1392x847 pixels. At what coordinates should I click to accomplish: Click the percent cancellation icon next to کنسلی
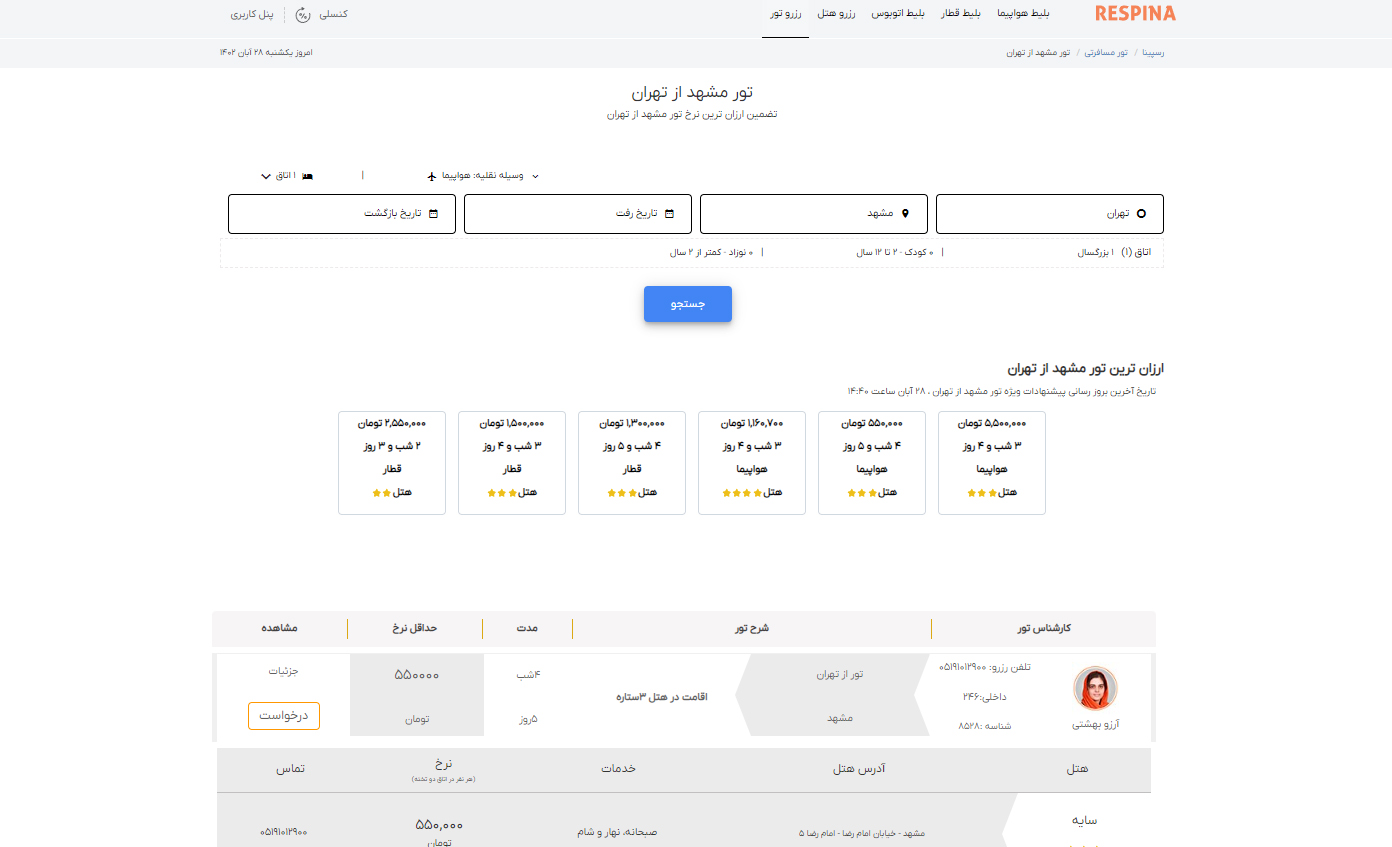point(302,15)
